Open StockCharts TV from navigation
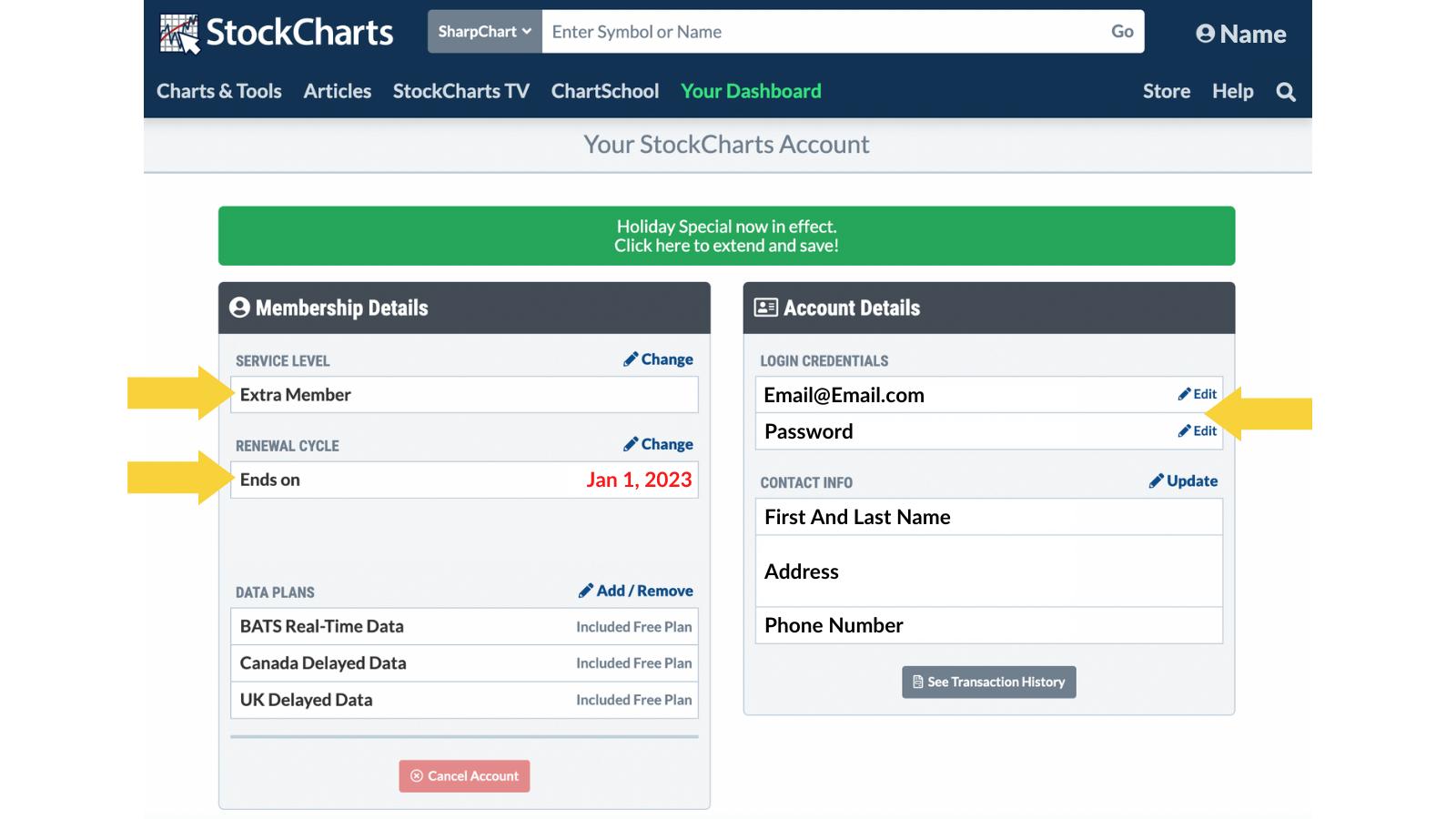1456x819 pixels. pyautogui.click(x=460, y=91)
